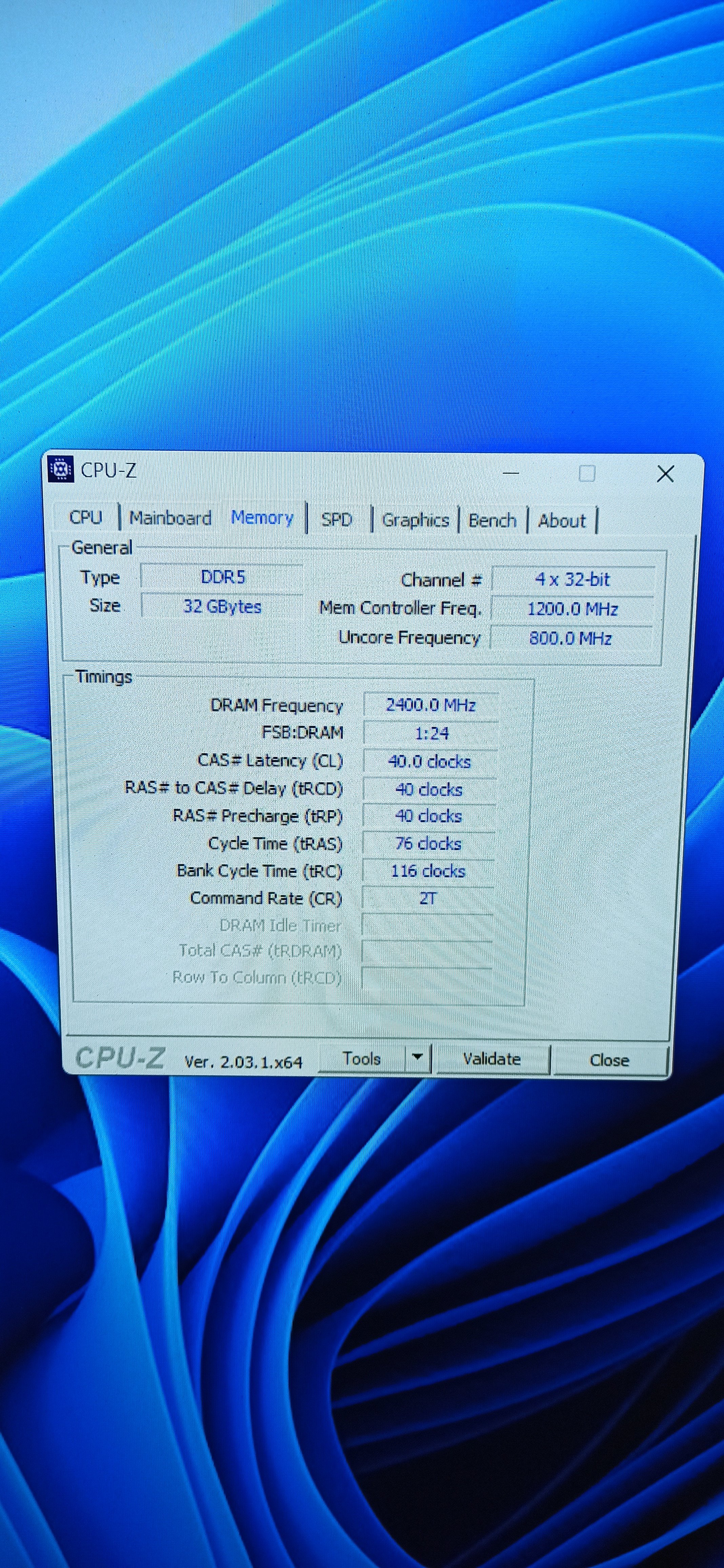Open the CPU tab

[86, 517]
